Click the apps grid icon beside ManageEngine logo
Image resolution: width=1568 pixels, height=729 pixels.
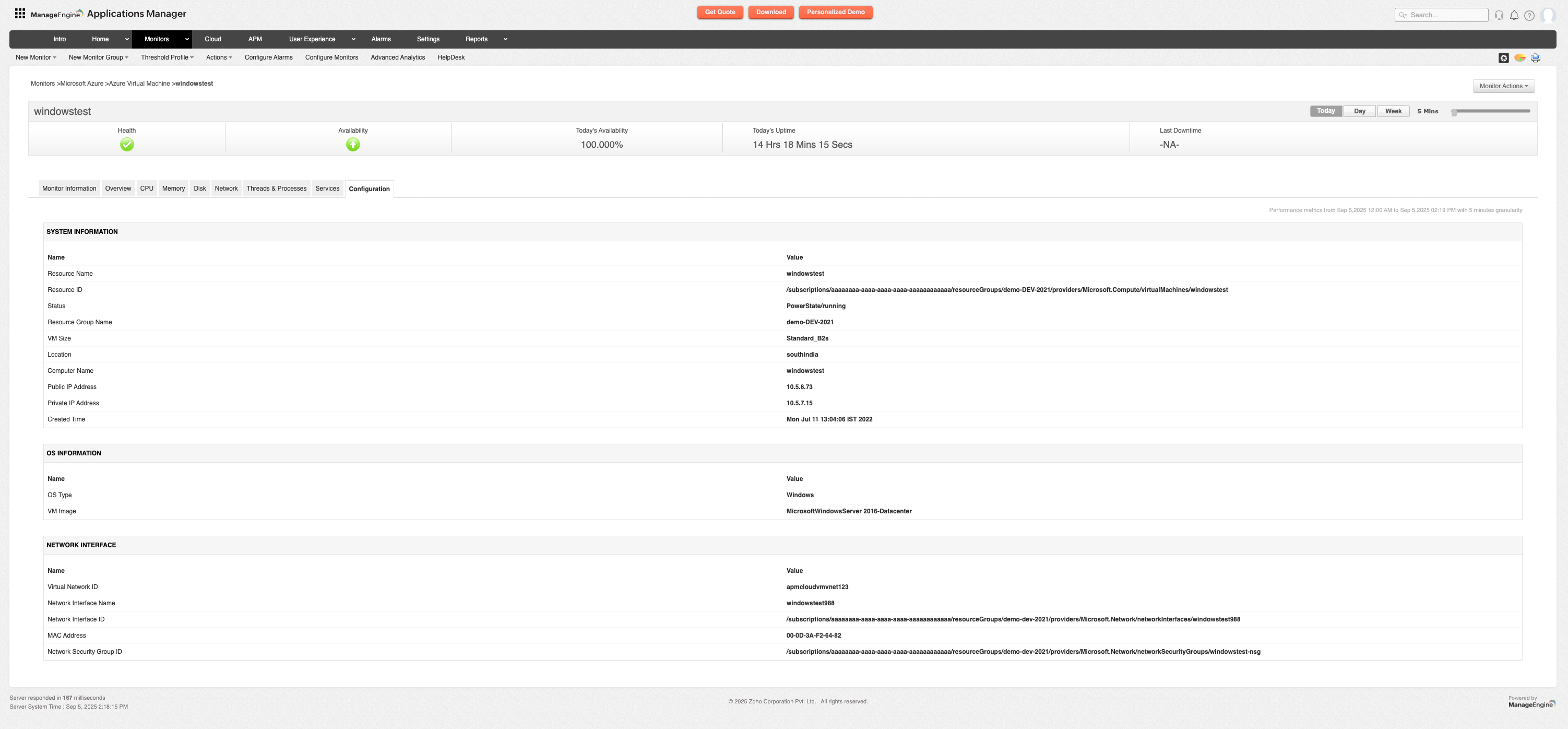19,13
